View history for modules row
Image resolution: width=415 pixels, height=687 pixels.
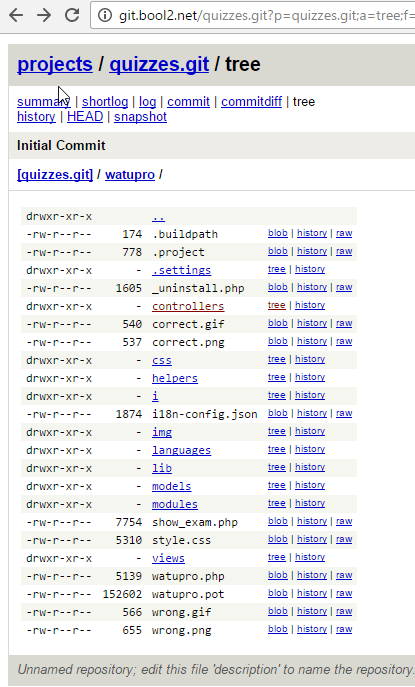click(310, 503)
